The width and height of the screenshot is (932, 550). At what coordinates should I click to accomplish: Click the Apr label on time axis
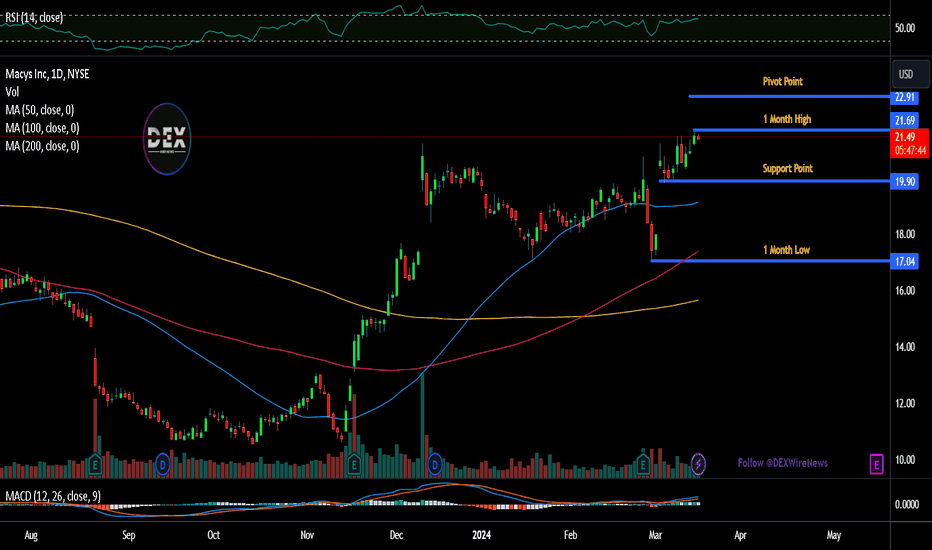point(741,535)
